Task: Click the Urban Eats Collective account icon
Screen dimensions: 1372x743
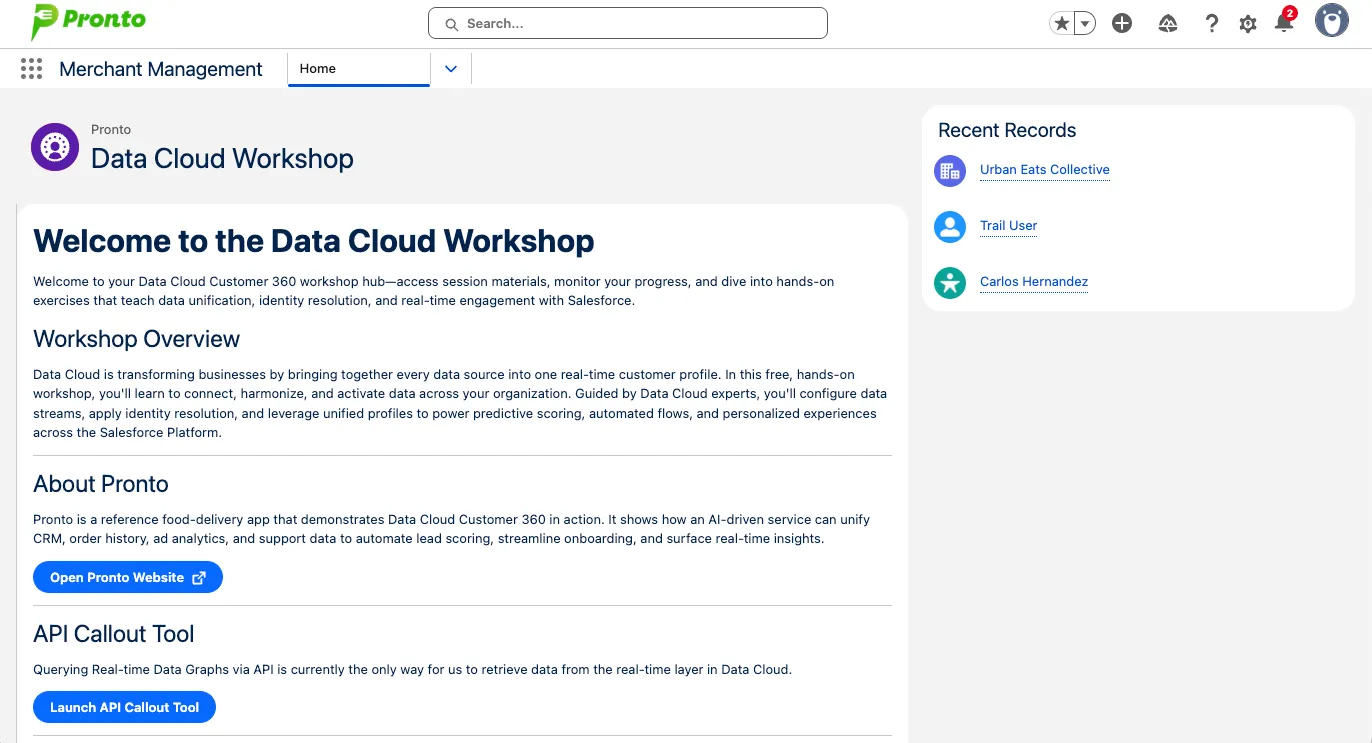Action: pos(949,171)
